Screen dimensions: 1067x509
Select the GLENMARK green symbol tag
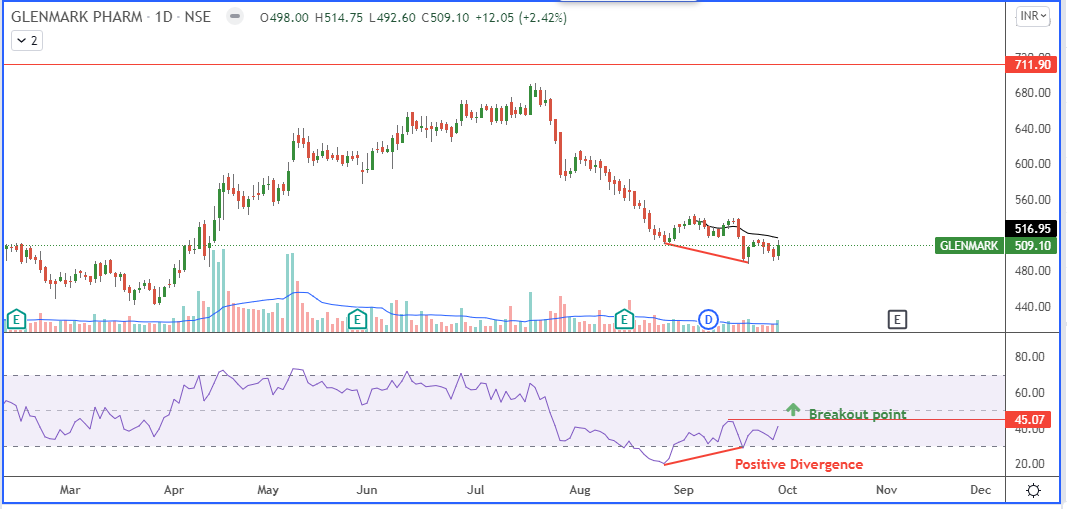(x=969, y=246)
